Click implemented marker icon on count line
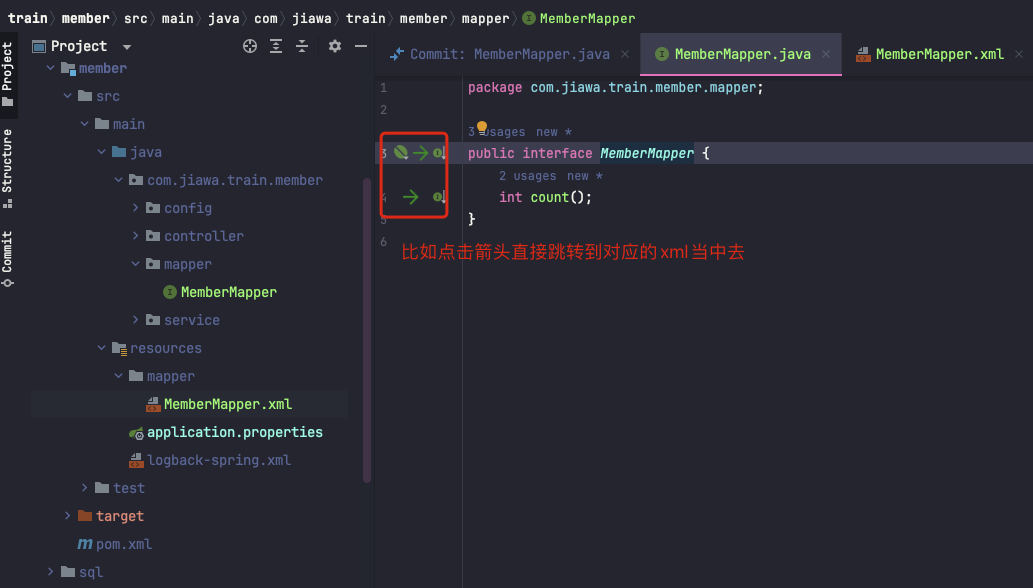 [439, 197]
